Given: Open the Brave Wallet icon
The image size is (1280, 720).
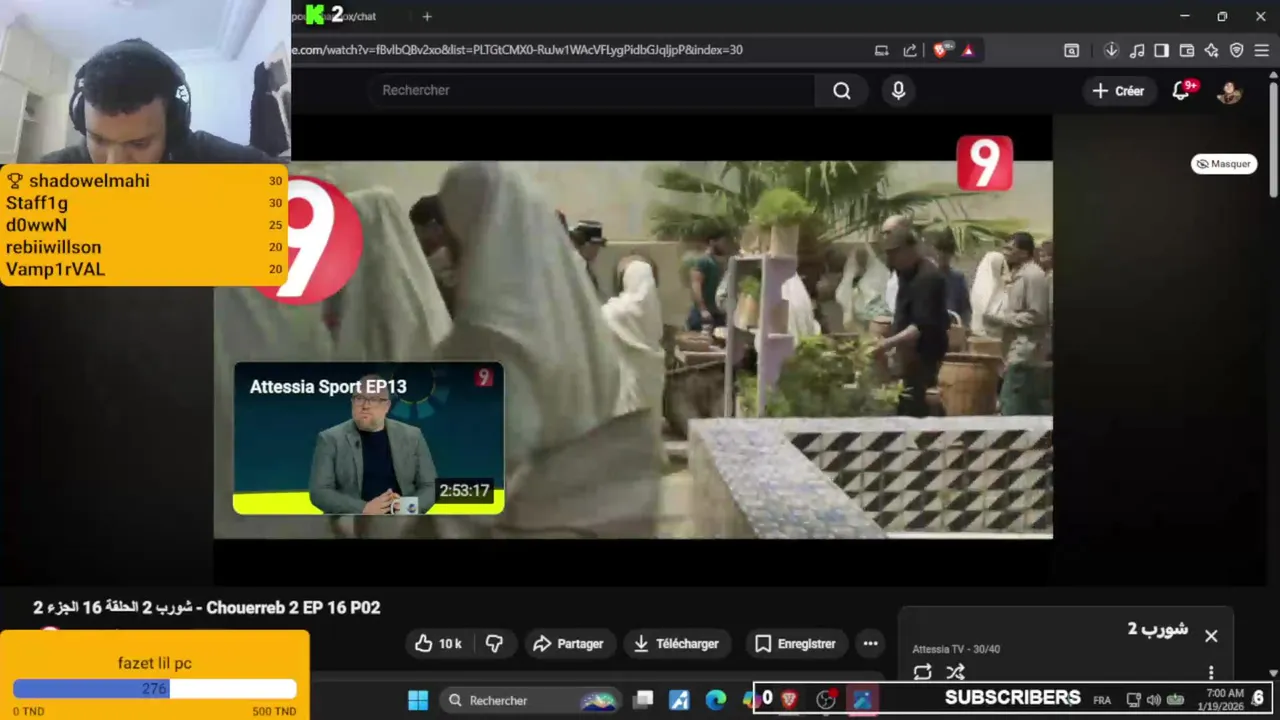Looking at the screenshot, I should 1187,50.
